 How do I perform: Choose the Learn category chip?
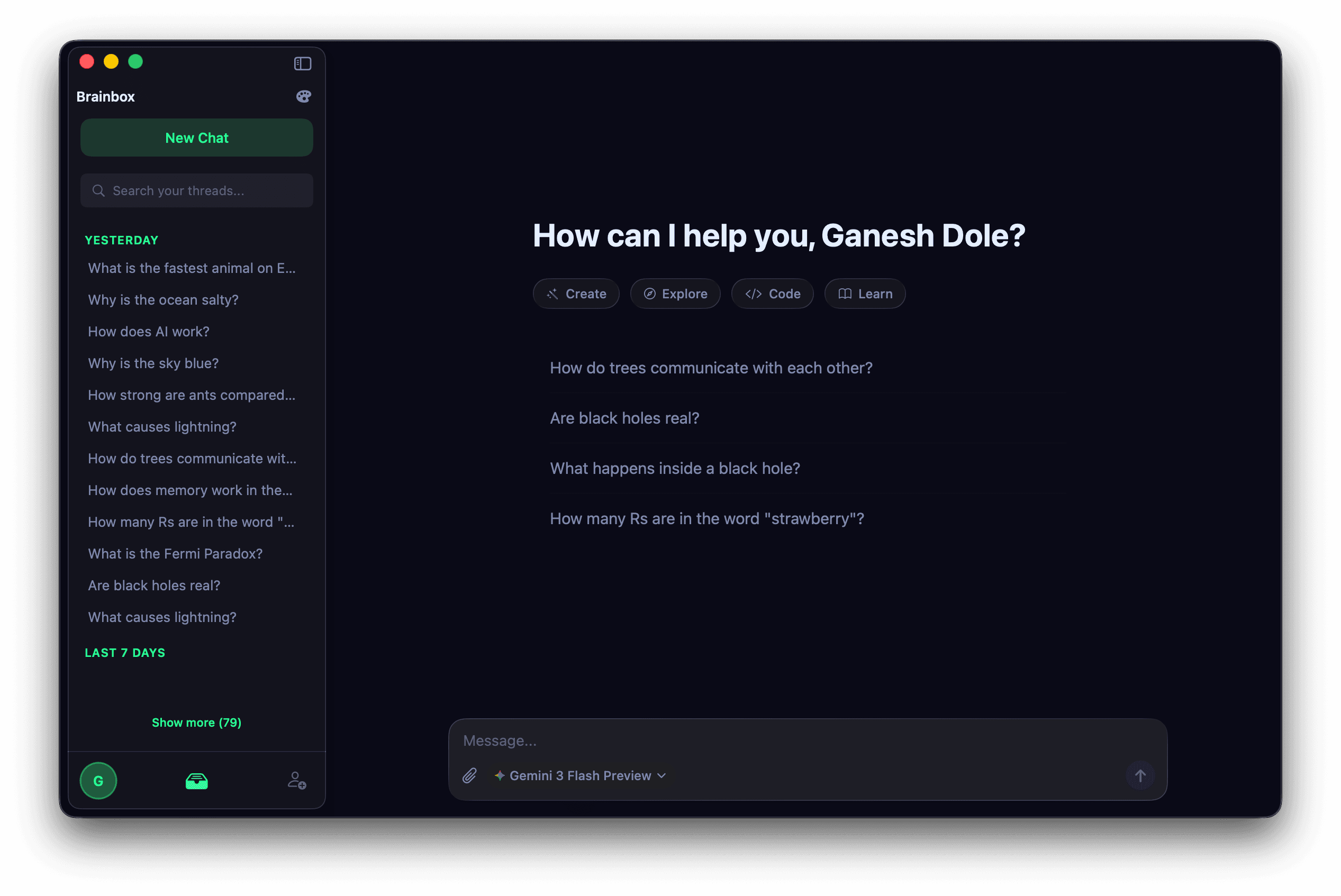[x=864, y=294]
